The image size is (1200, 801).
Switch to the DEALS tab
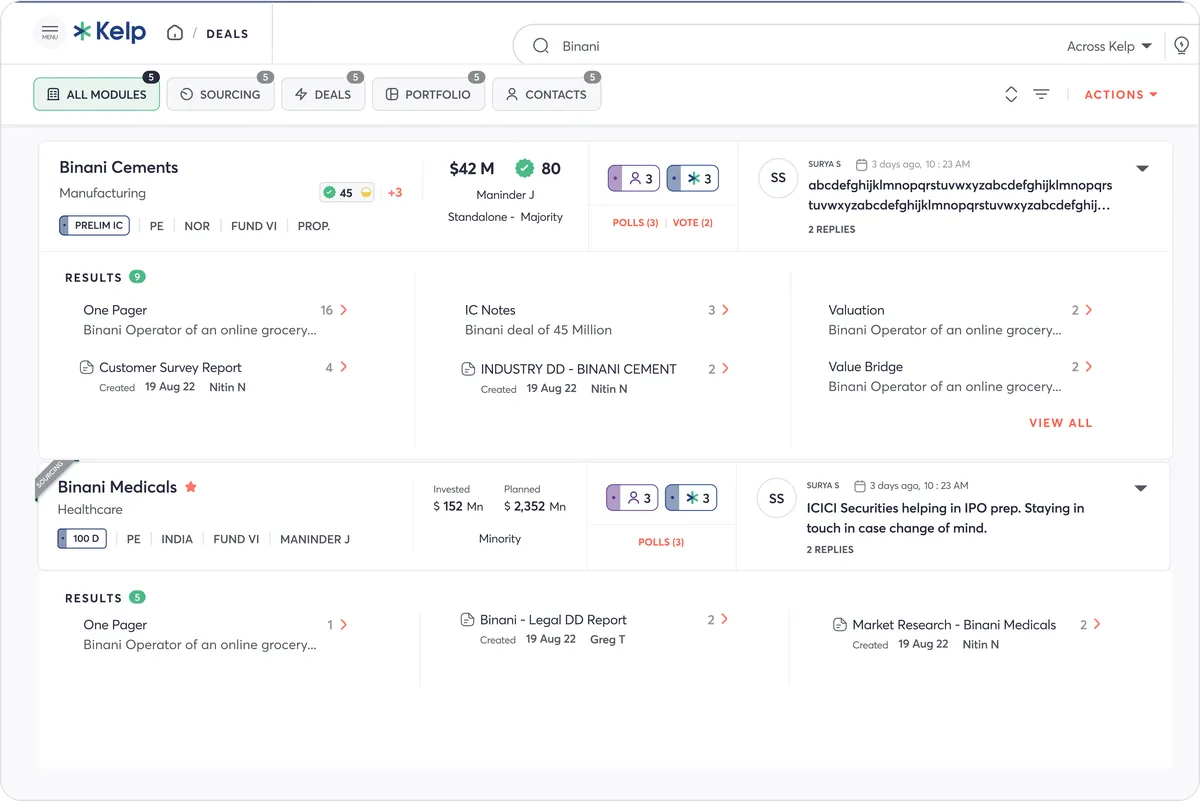point(323,94)
